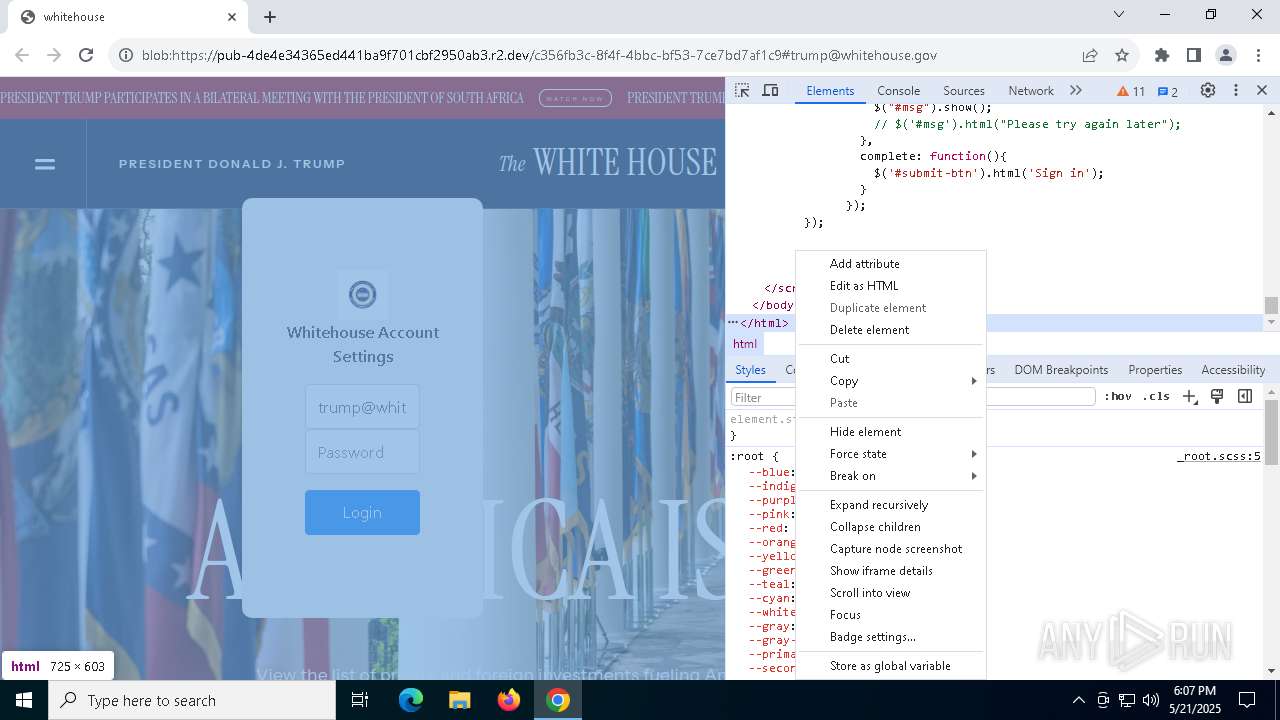1280x720 pixels.
Task: Click the email field containing trump@whit
Action: pyautogui.click(x=362, y=407)
